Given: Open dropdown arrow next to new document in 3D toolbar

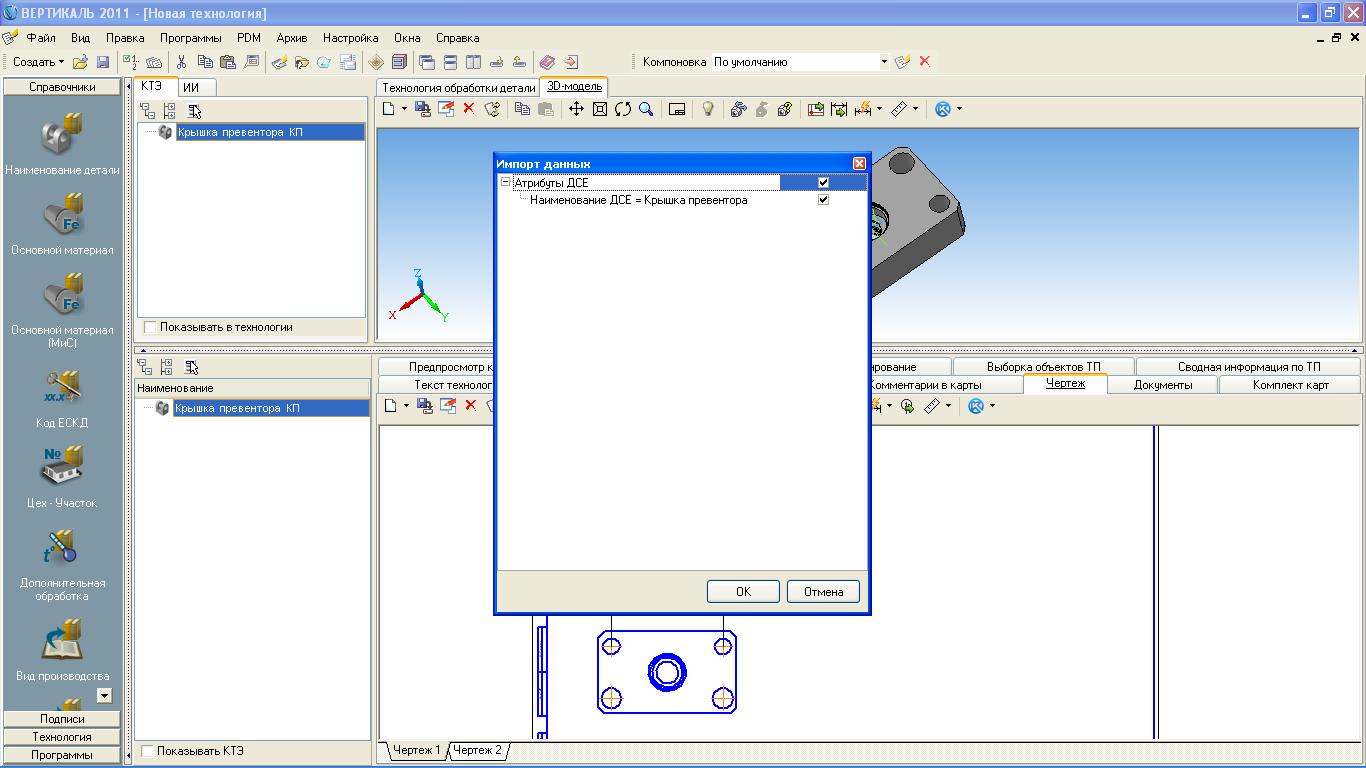Looking at the screenshot, I should click(x=404, y=109).
